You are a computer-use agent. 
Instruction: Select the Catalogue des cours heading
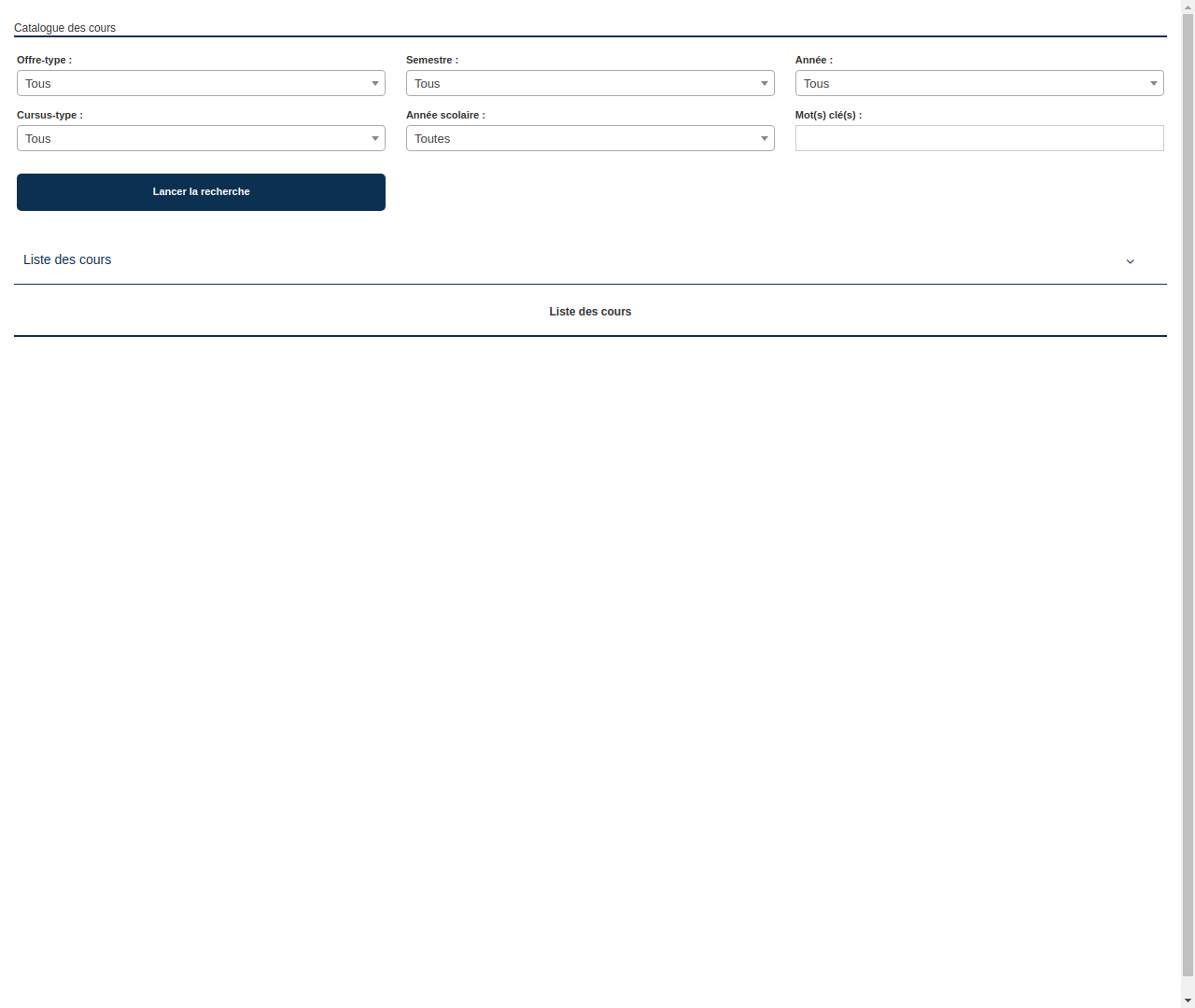(x=64, y=28)
